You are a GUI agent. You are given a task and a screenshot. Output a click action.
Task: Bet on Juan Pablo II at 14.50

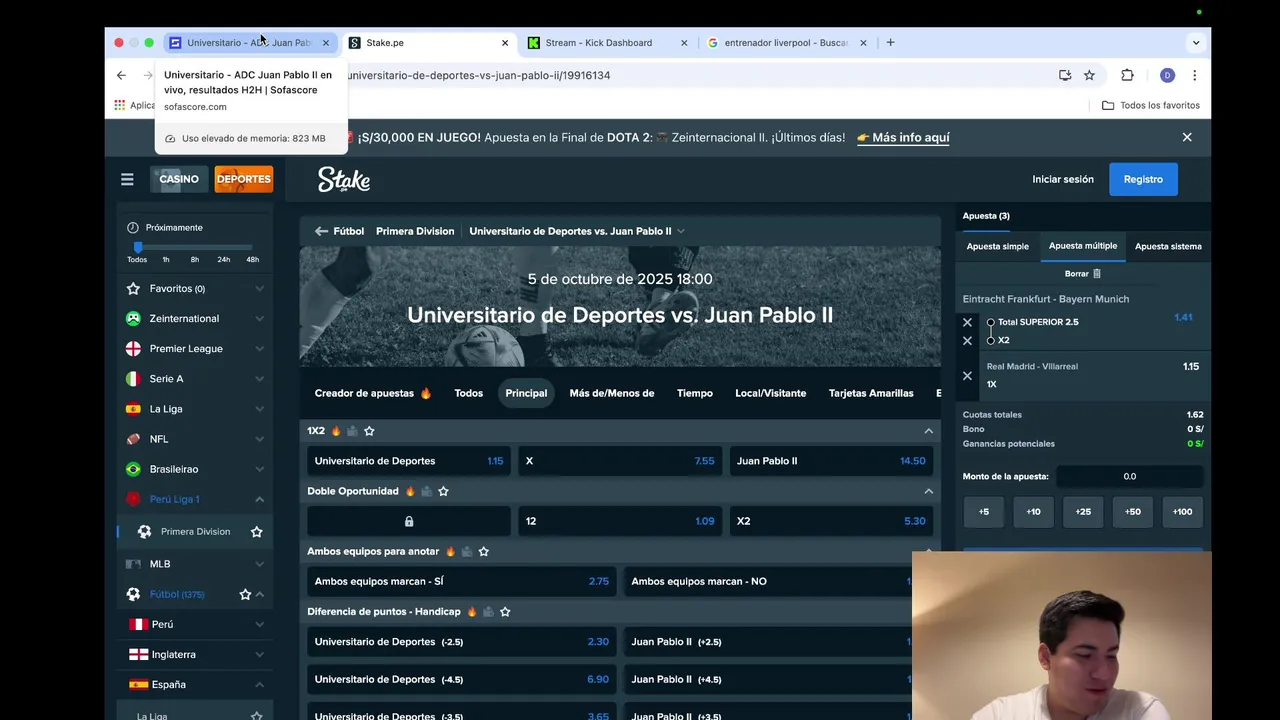pos(831,461)
